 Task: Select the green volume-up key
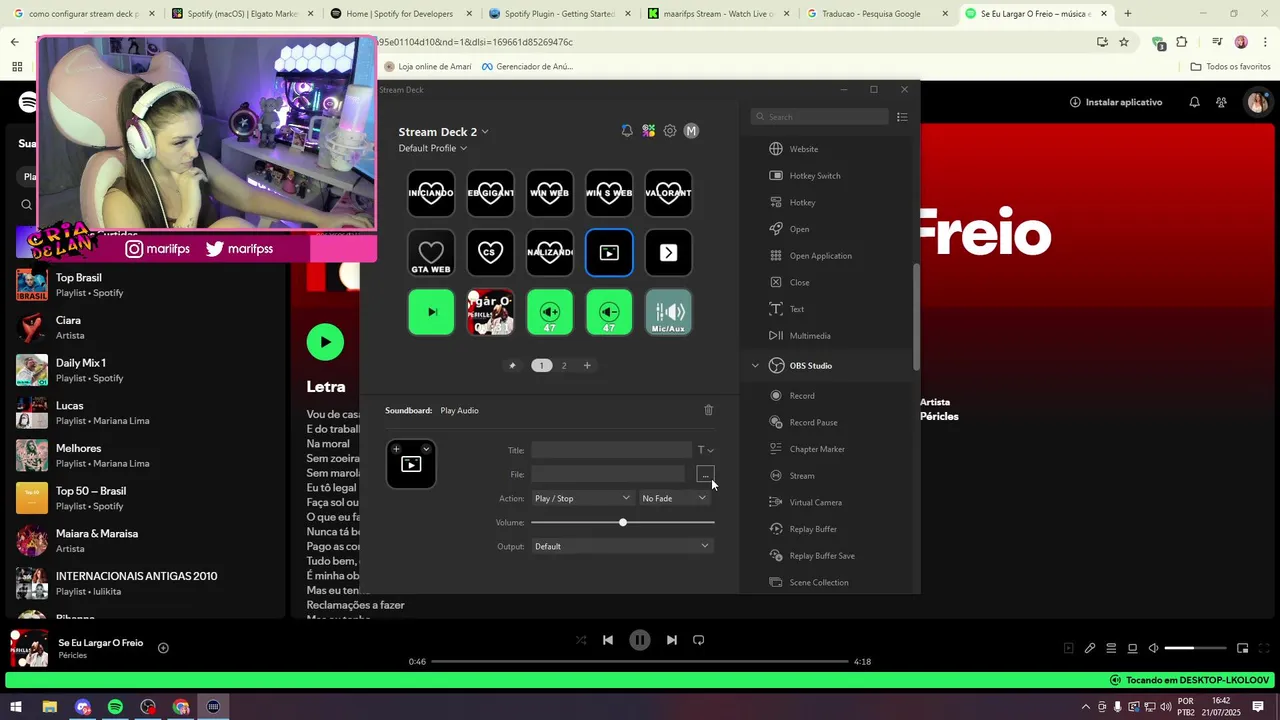[x=550, y=312]
